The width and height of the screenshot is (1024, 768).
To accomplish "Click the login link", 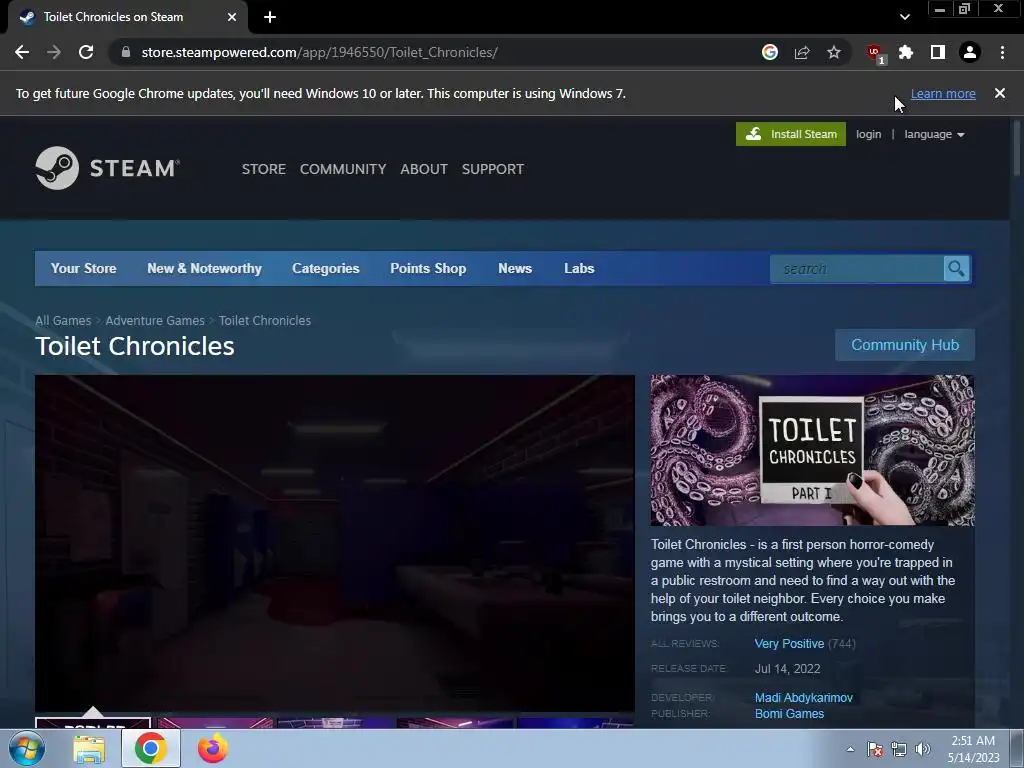I will pos(869,134).
